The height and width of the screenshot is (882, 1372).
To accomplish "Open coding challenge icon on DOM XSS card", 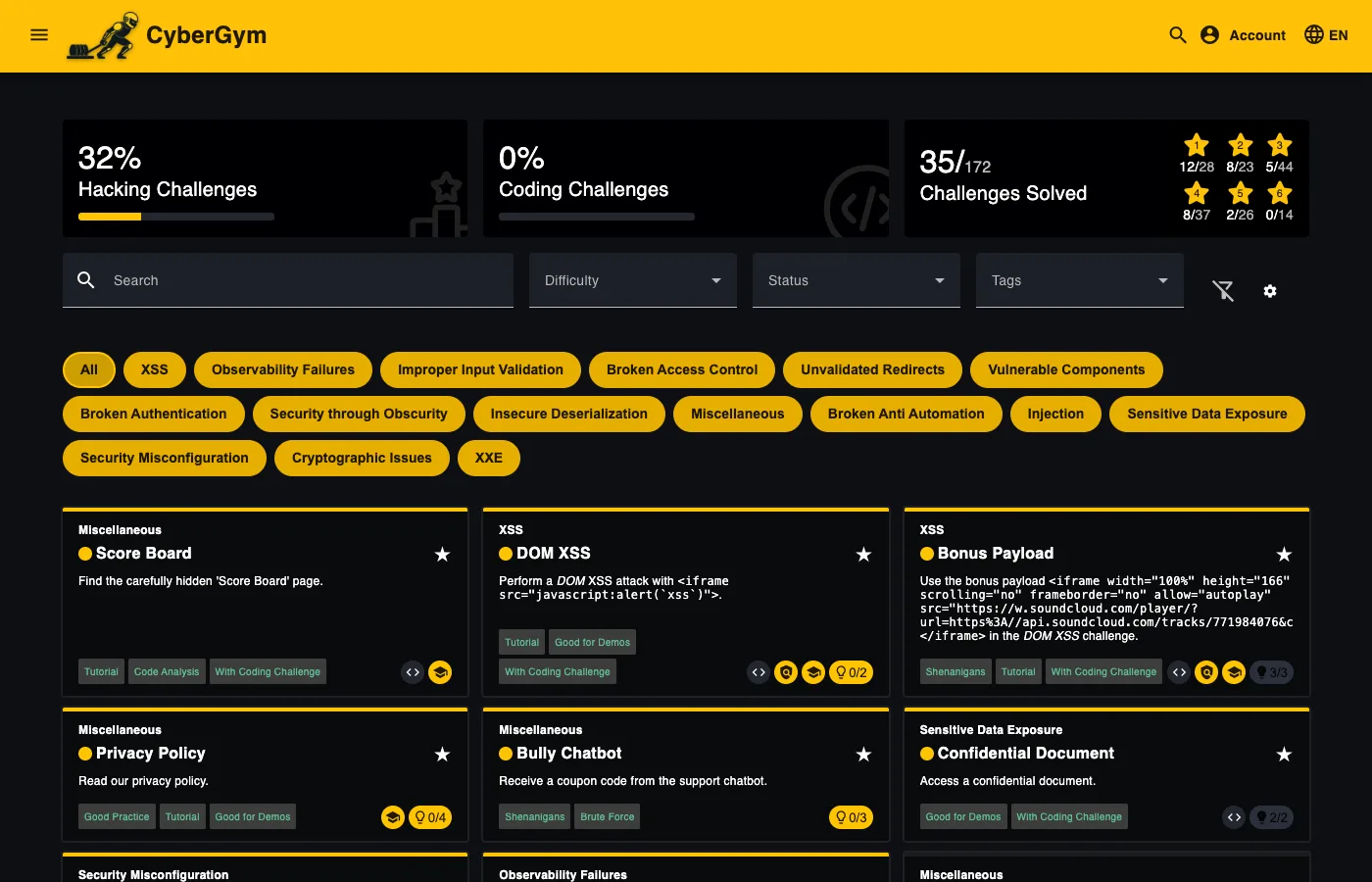I will point(759,672).
